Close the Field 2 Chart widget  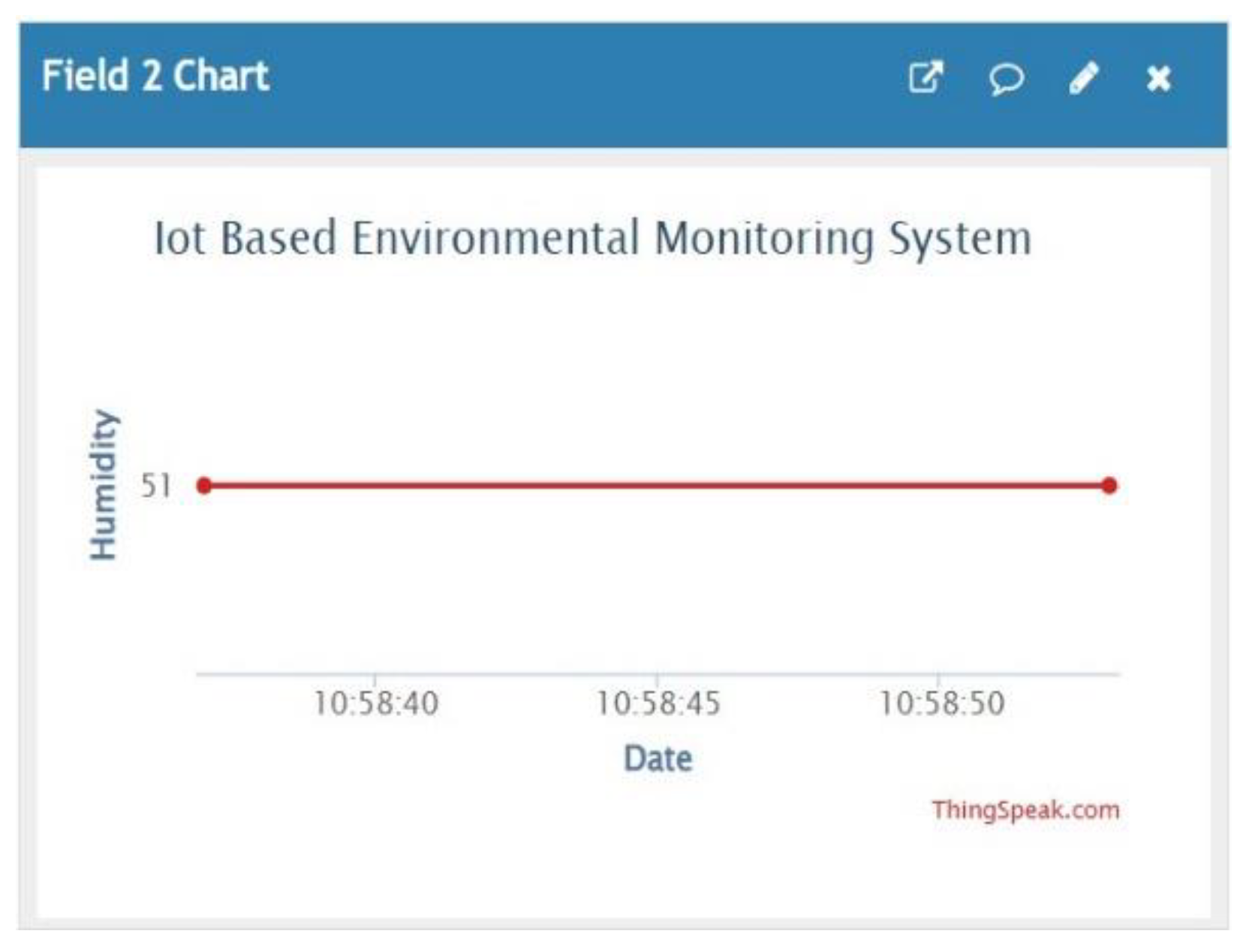(x=1158, y=78)
